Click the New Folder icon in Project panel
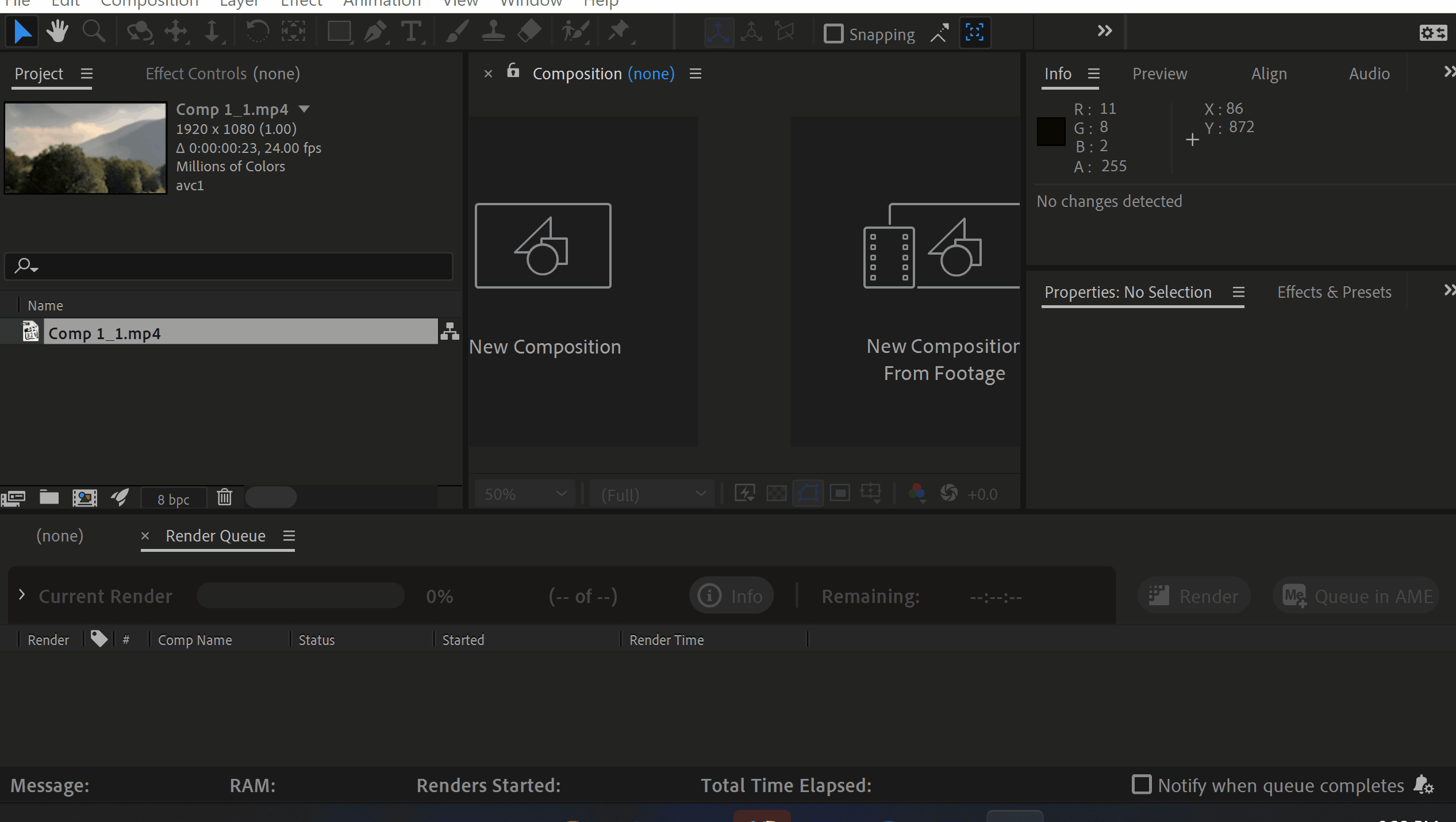This screenshot has height=822, width=1456. 49,497
